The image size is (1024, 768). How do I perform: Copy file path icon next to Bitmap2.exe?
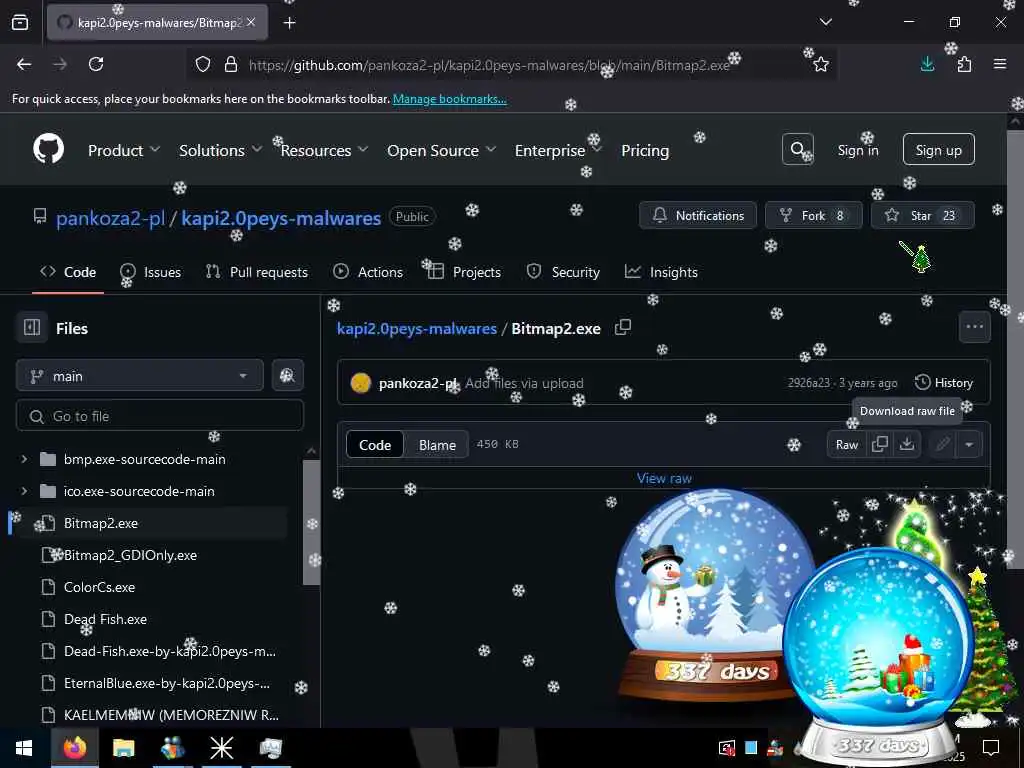[x=622, y=327]
